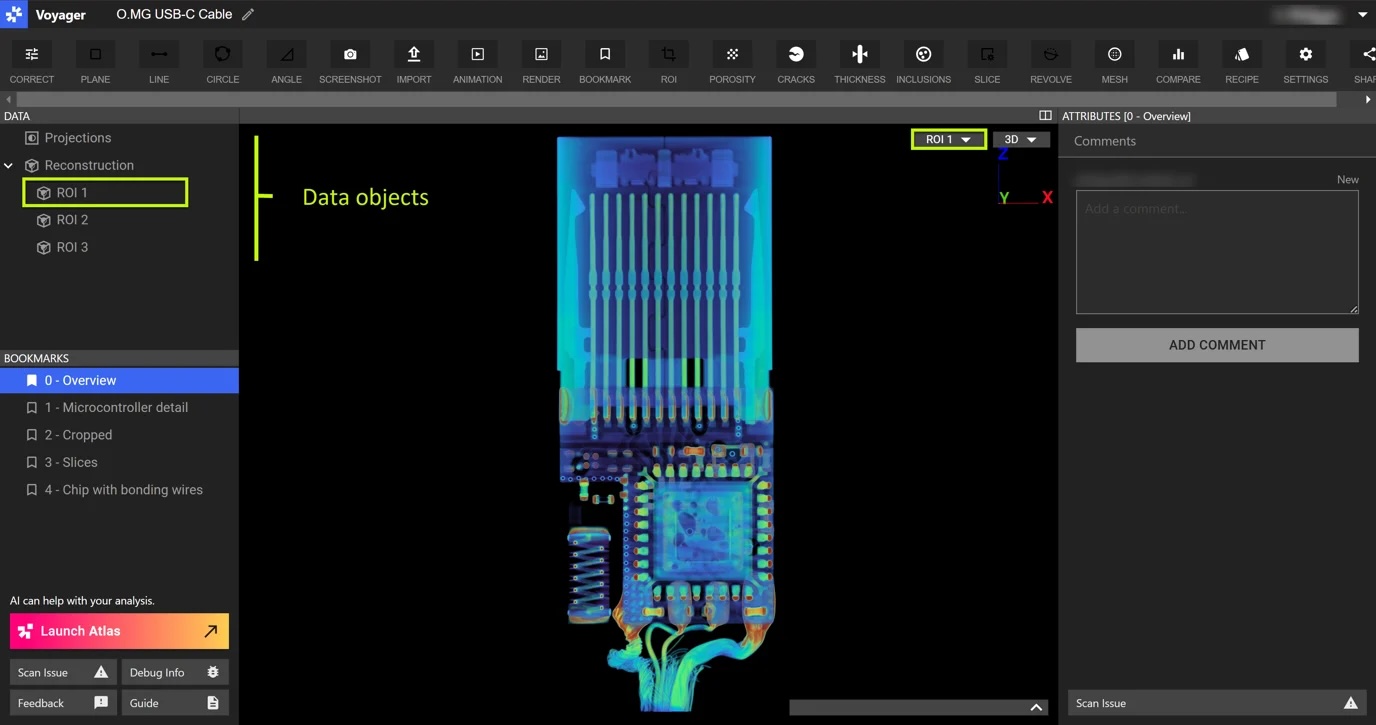The image size is (1376, 725).
Task: Open the ROI 1 dropdown in viewport
Action: [948, 140]
